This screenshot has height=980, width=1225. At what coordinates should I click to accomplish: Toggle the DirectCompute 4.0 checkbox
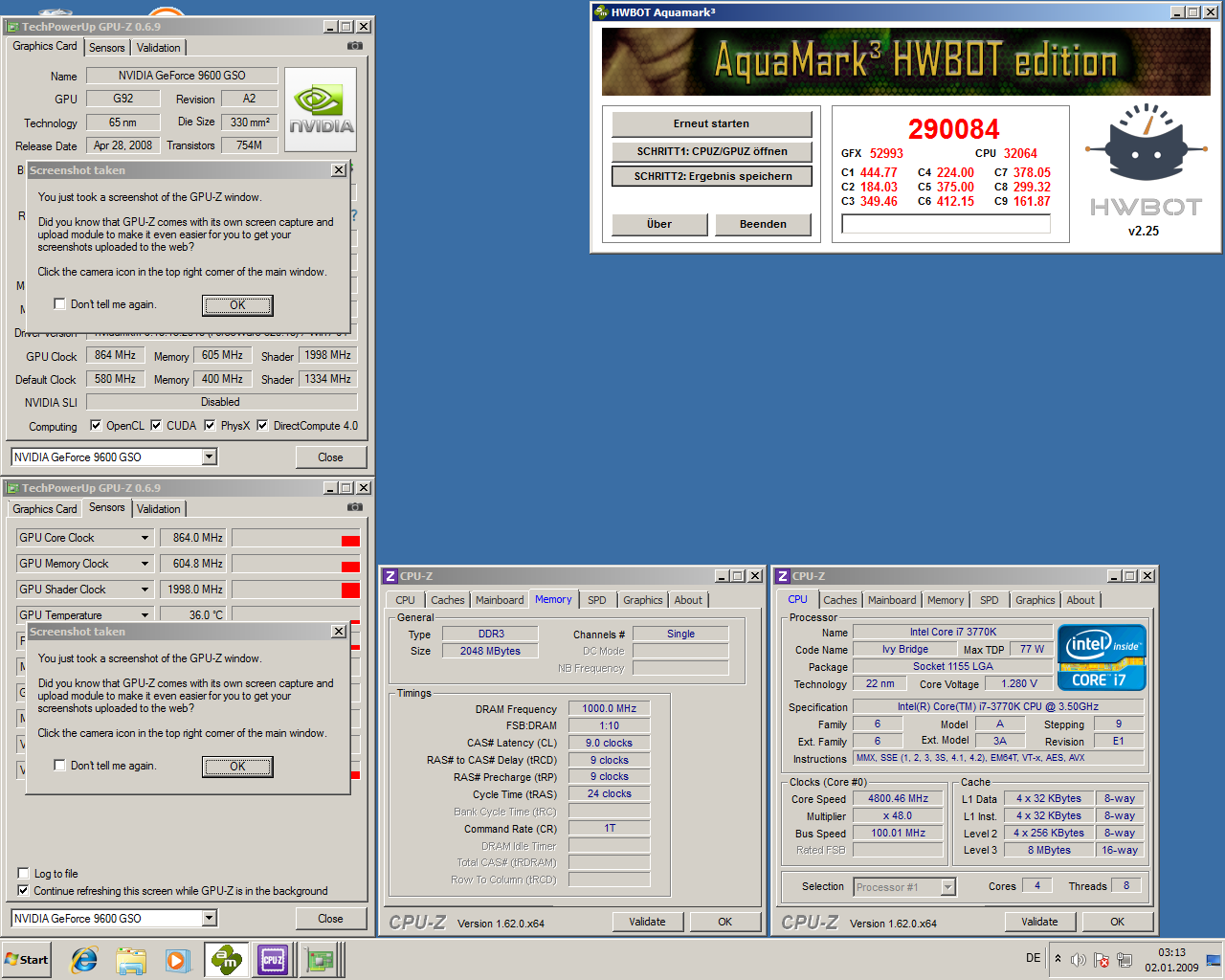click(x=262, y=426)
